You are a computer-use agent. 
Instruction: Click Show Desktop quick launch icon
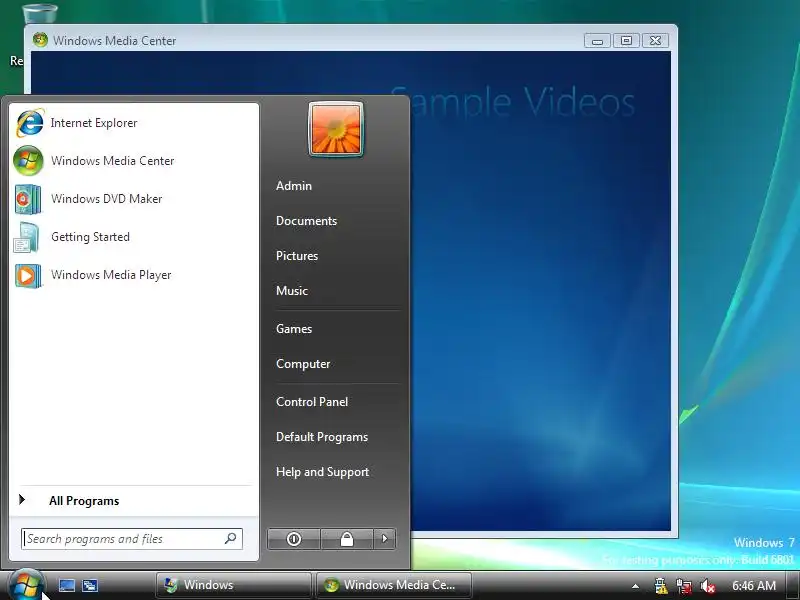click(67, 585)
